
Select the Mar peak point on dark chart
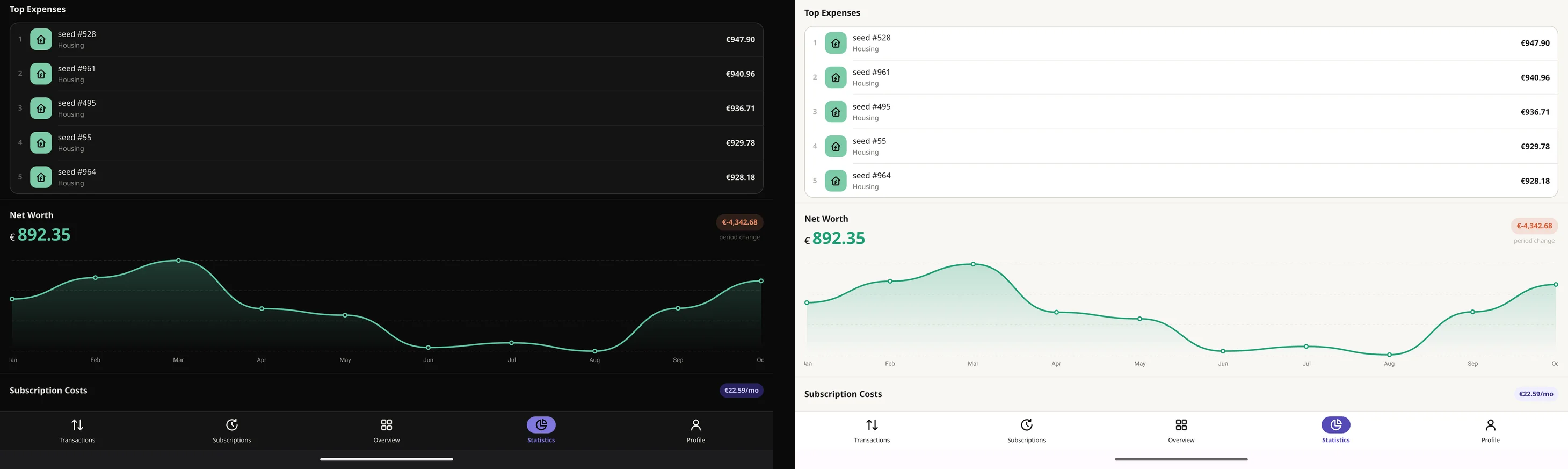(x=178, y=261)
